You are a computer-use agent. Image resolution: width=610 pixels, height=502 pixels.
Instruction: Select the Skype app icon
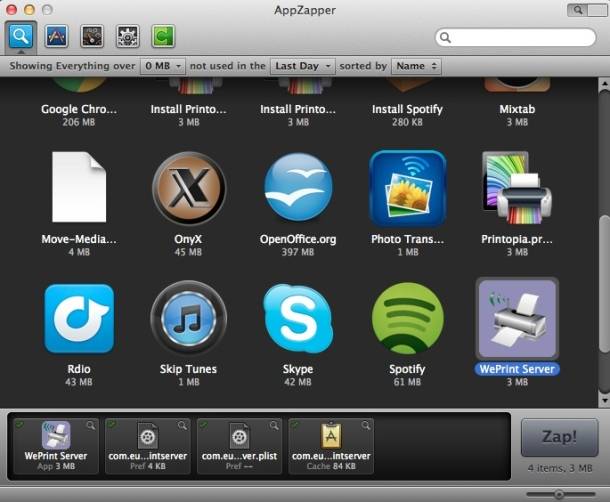coord(298,319)
